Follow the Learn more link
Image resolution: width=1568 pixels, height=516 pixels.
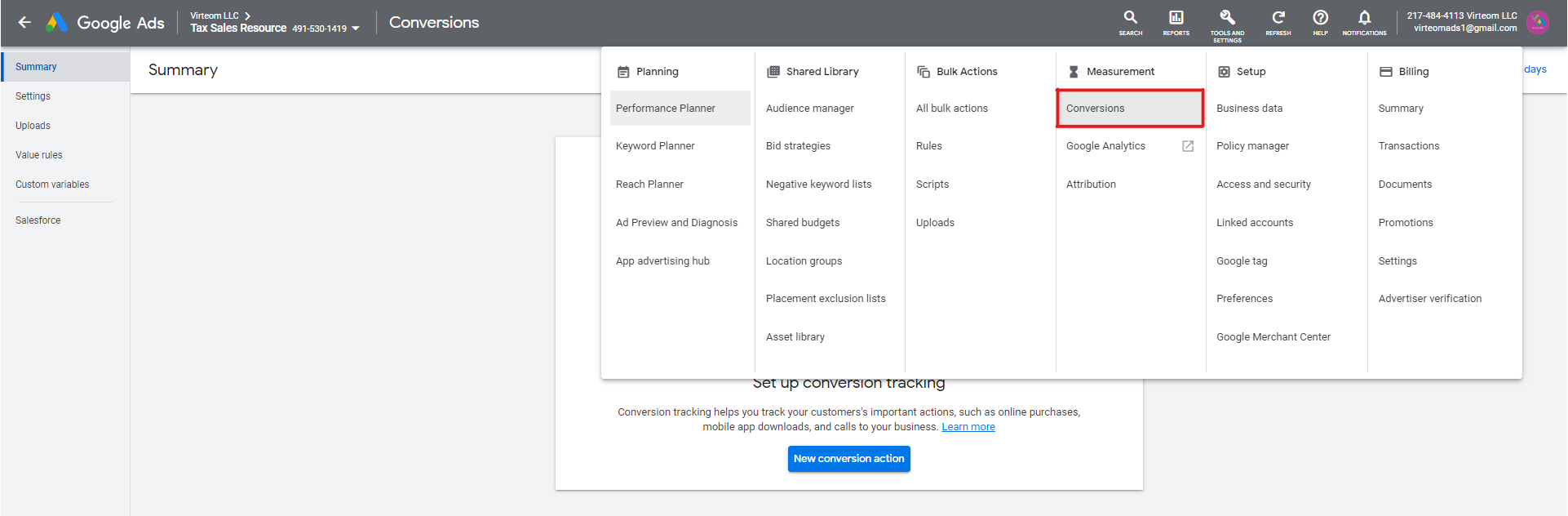click(x=968, y=427)
